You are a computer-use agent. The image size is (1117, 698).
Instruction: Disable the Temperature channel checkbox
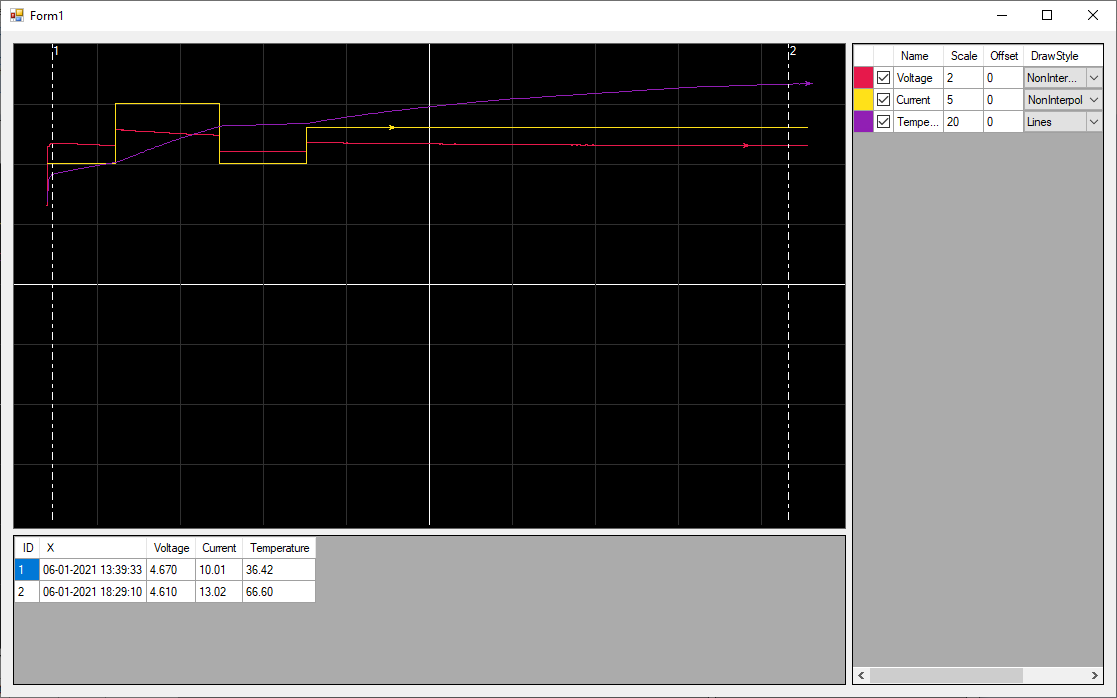click(883, 122)
